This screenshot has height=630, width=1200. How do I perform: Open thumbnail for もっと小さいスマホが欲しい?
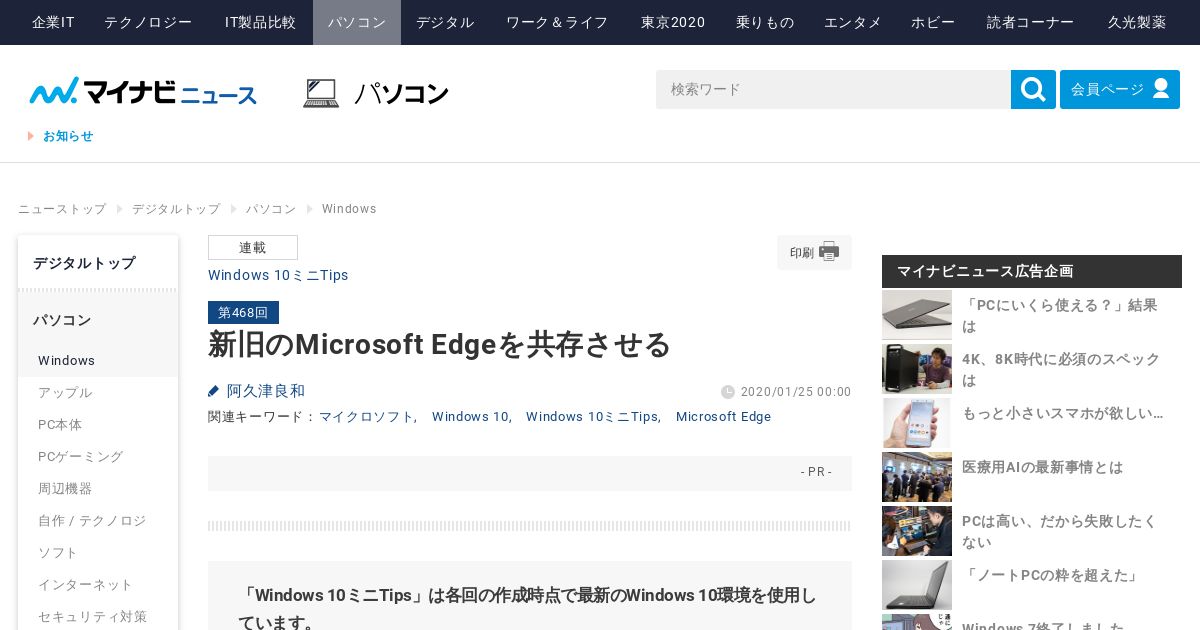917,423
